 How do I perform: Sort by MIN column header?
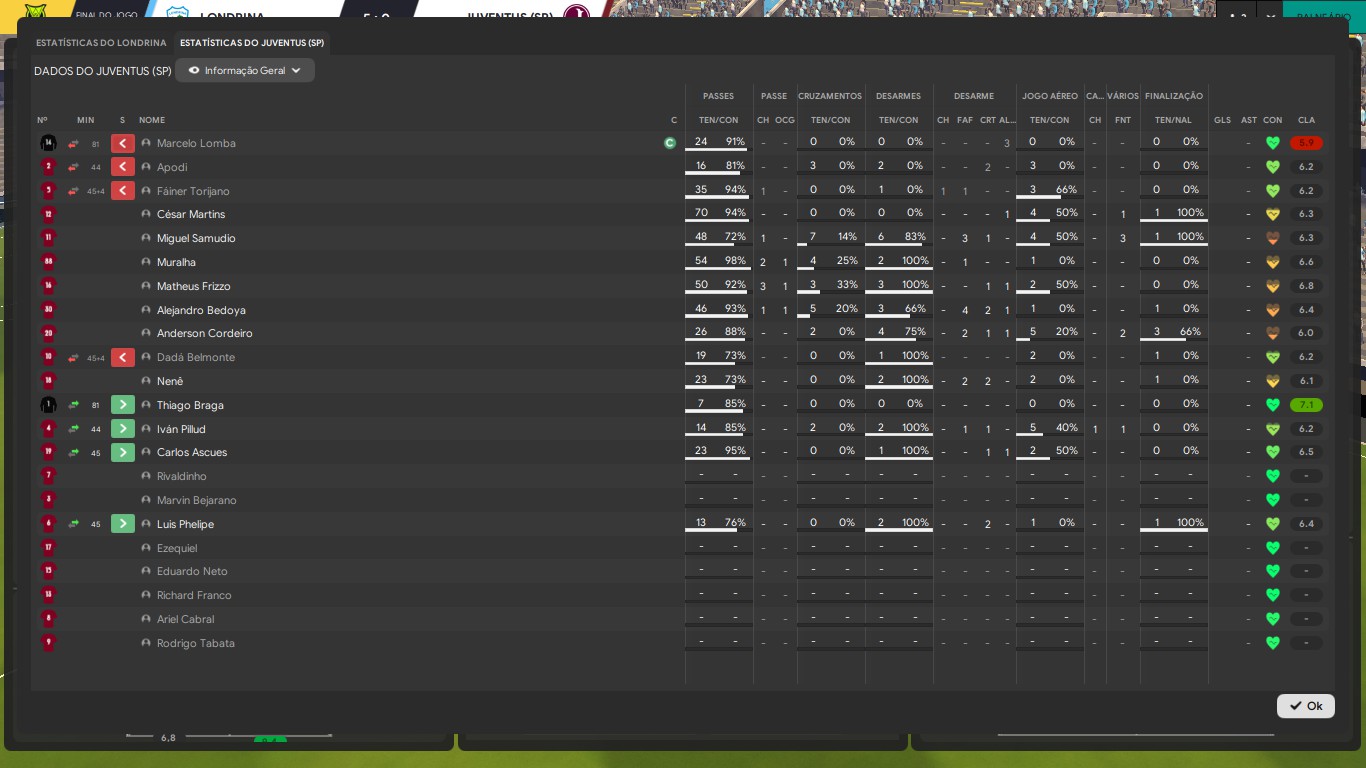86,120
